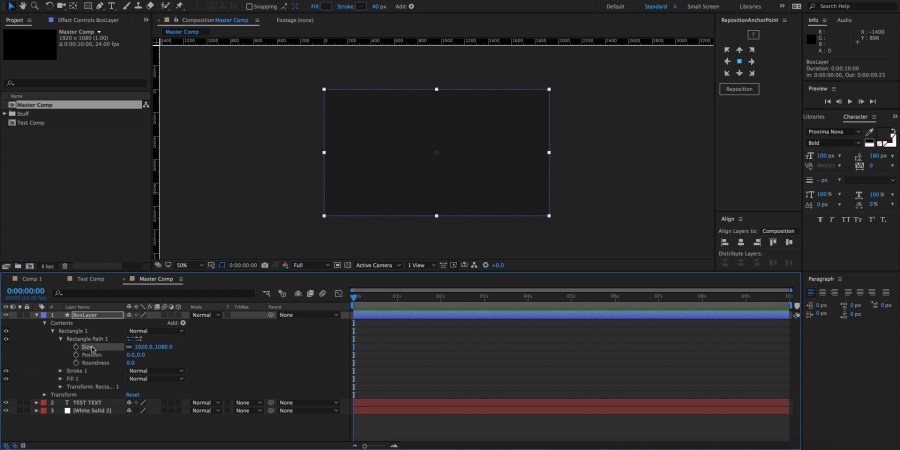The height and width of the screenshot is (450, 900).
Task: Select the Hand tool
Action: coord(22,6)
